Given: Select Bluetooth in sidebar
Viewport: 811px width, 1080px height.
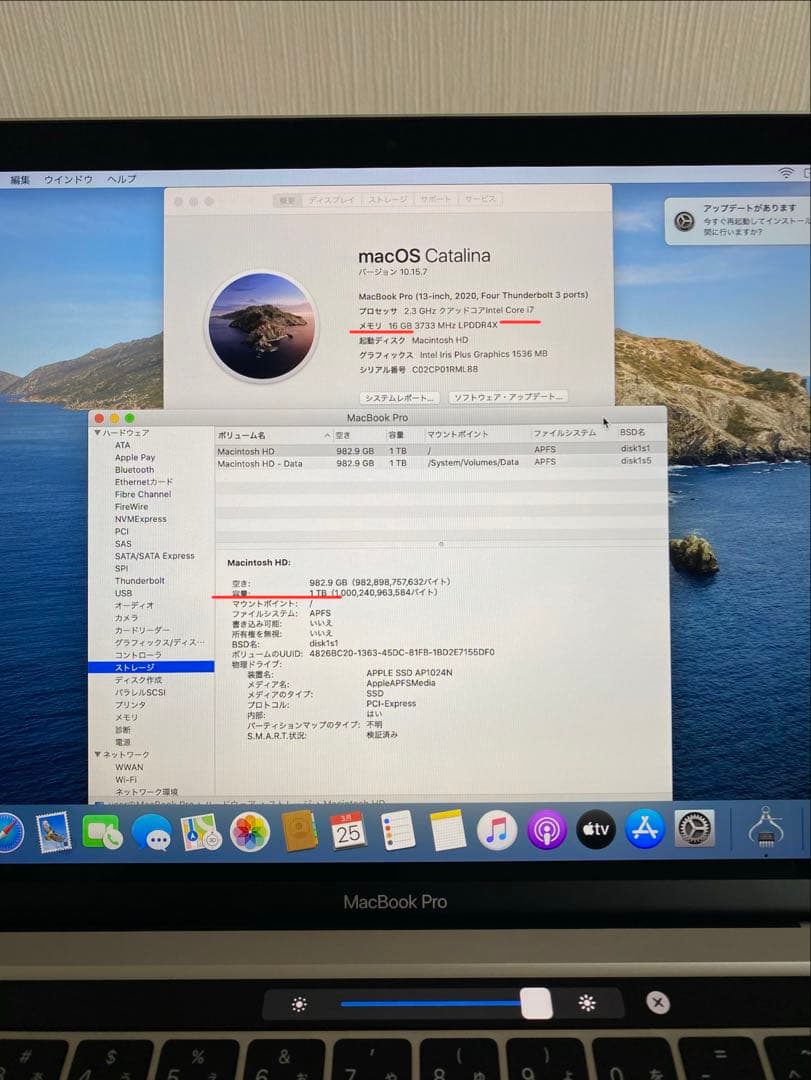Looking at the screenshot, I should (134, 470).
